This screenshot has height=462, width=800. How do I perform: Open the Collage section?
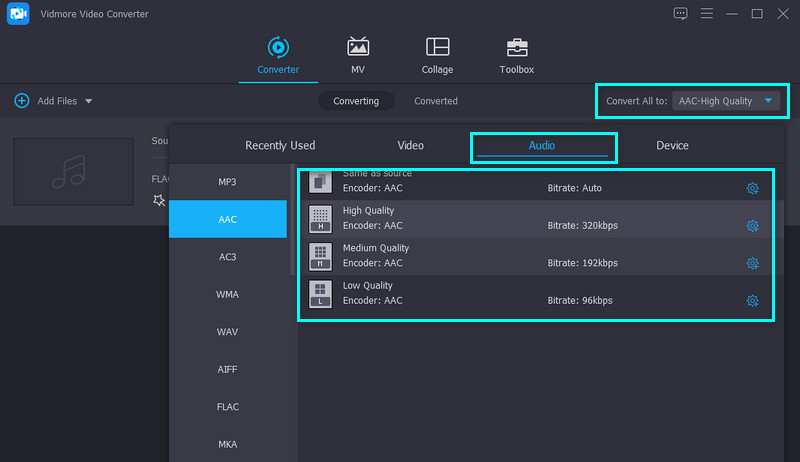(x=437, y=56)
